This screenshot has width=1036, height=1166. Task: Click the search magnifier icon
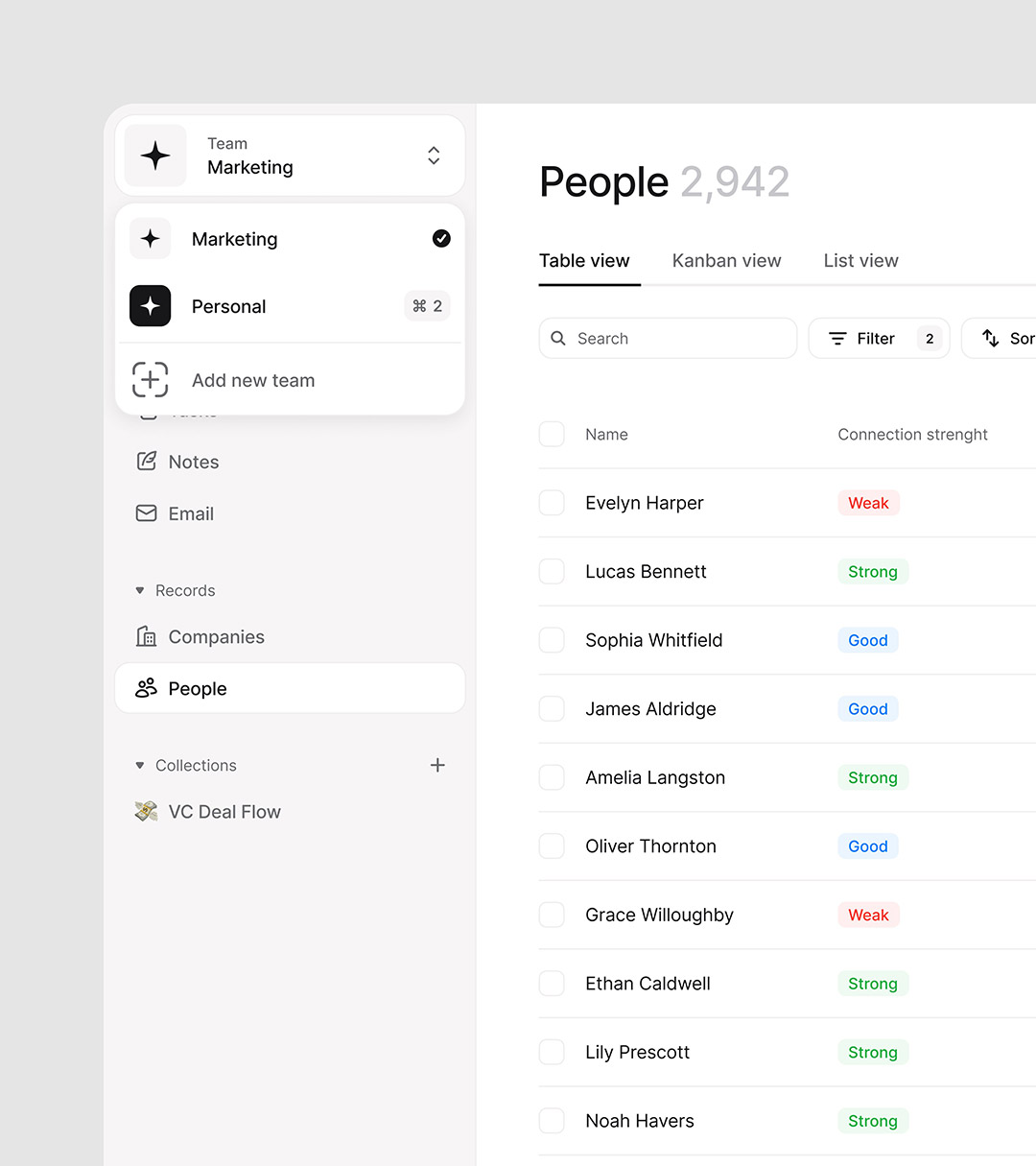click(x=558, y=338)
